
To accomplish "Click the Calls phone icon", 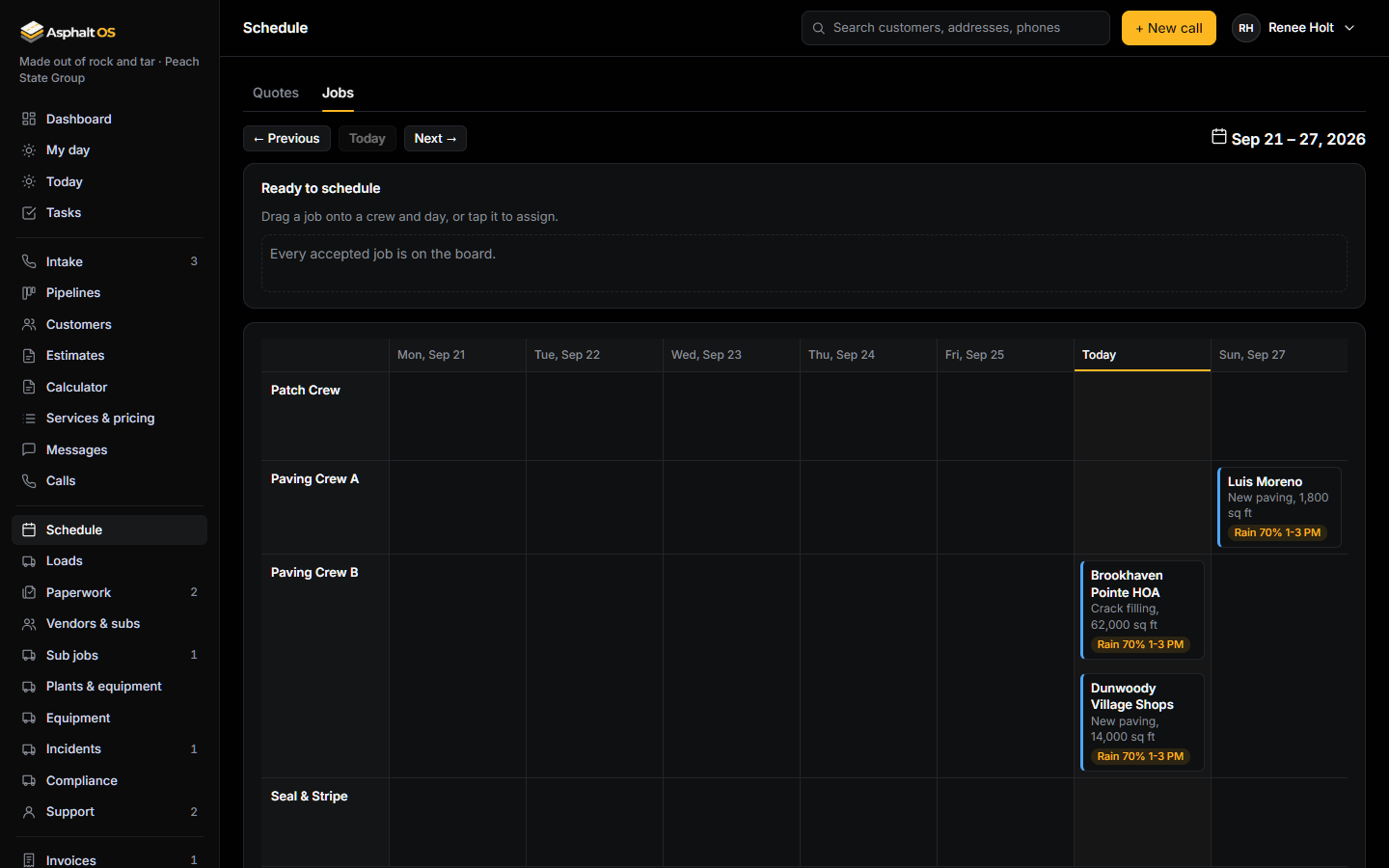I will click(x=29, y=481).
